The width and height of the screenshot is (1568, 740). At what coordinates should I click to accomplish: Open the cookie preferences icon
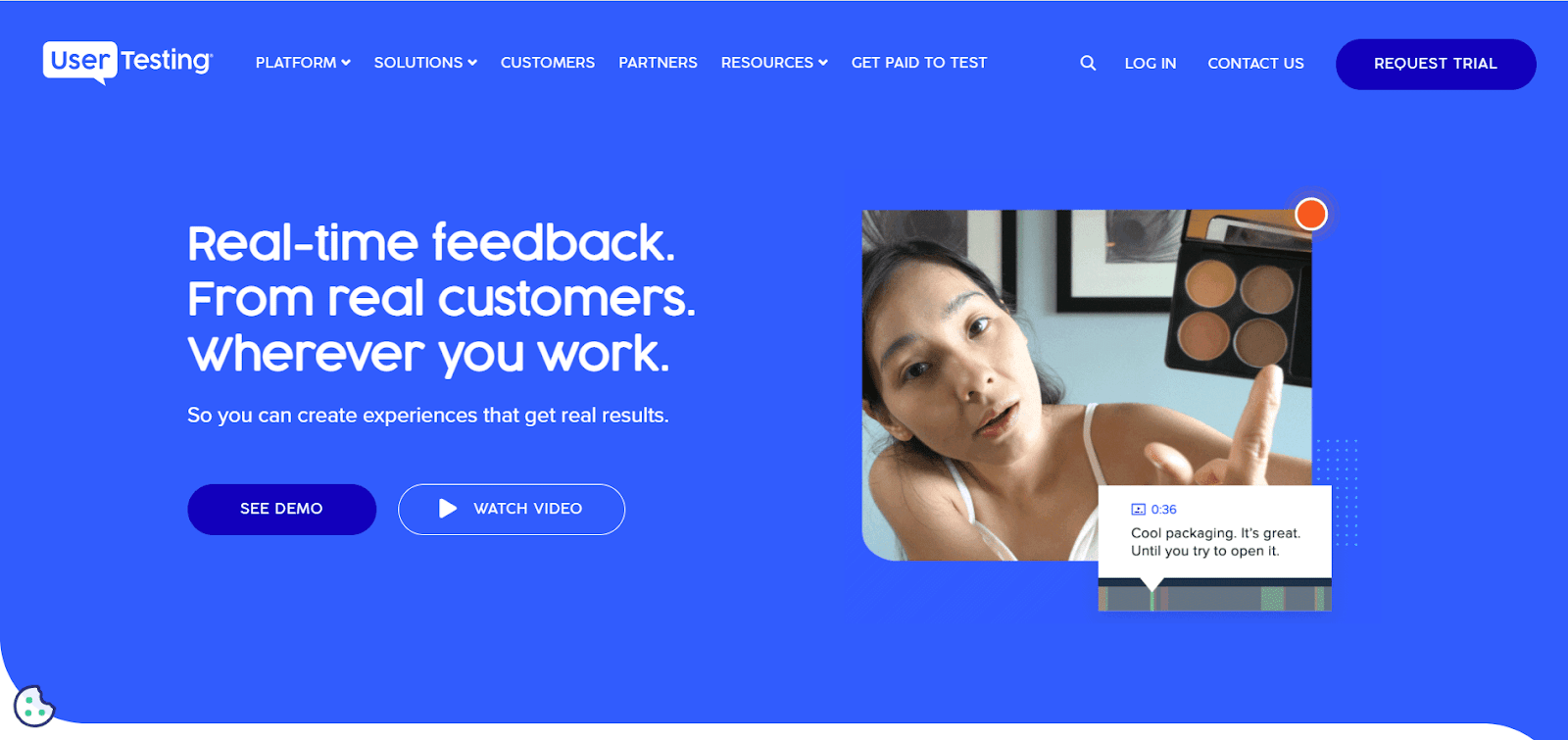[34, 707]
